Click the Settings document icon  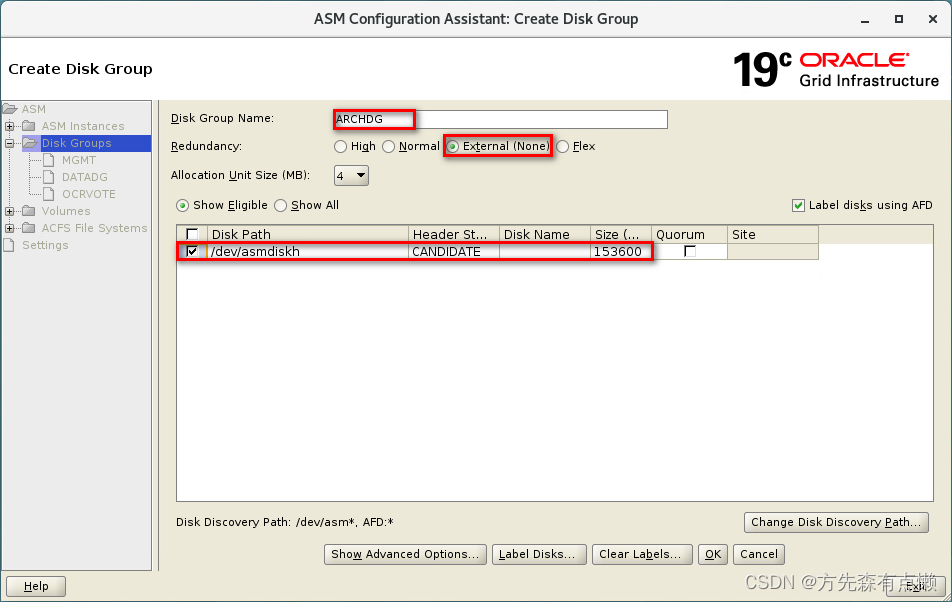(x=9, y=245)
